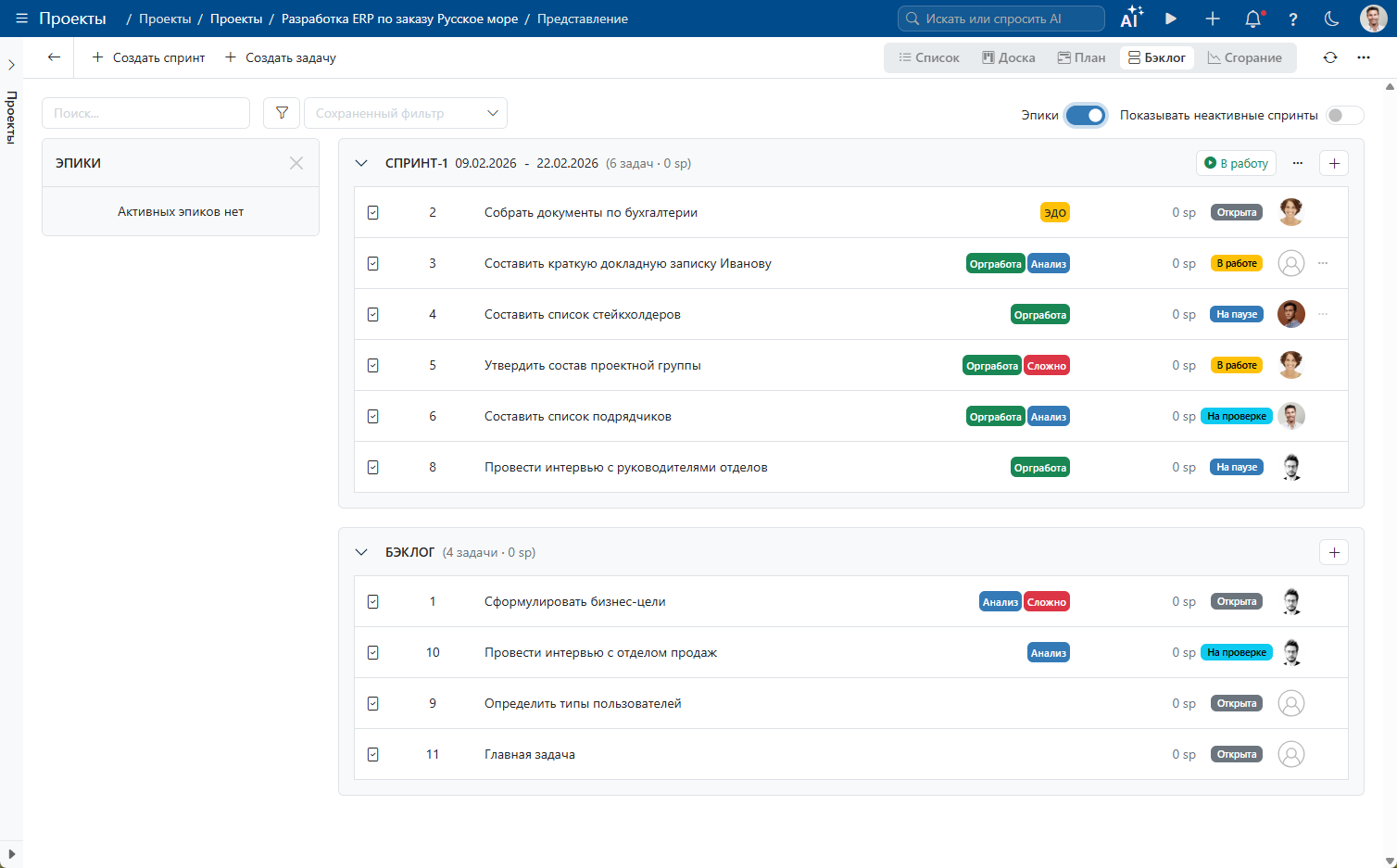Close the Epics panel
Viewport: 1397px width, 868px height.
296,163
